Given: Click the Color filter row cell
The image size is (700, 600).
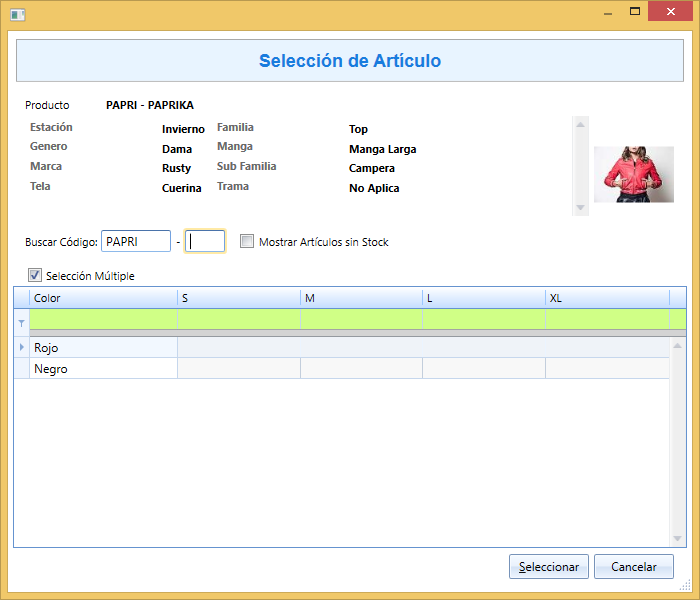Looking at the screenshot, I should coord(103,319).
